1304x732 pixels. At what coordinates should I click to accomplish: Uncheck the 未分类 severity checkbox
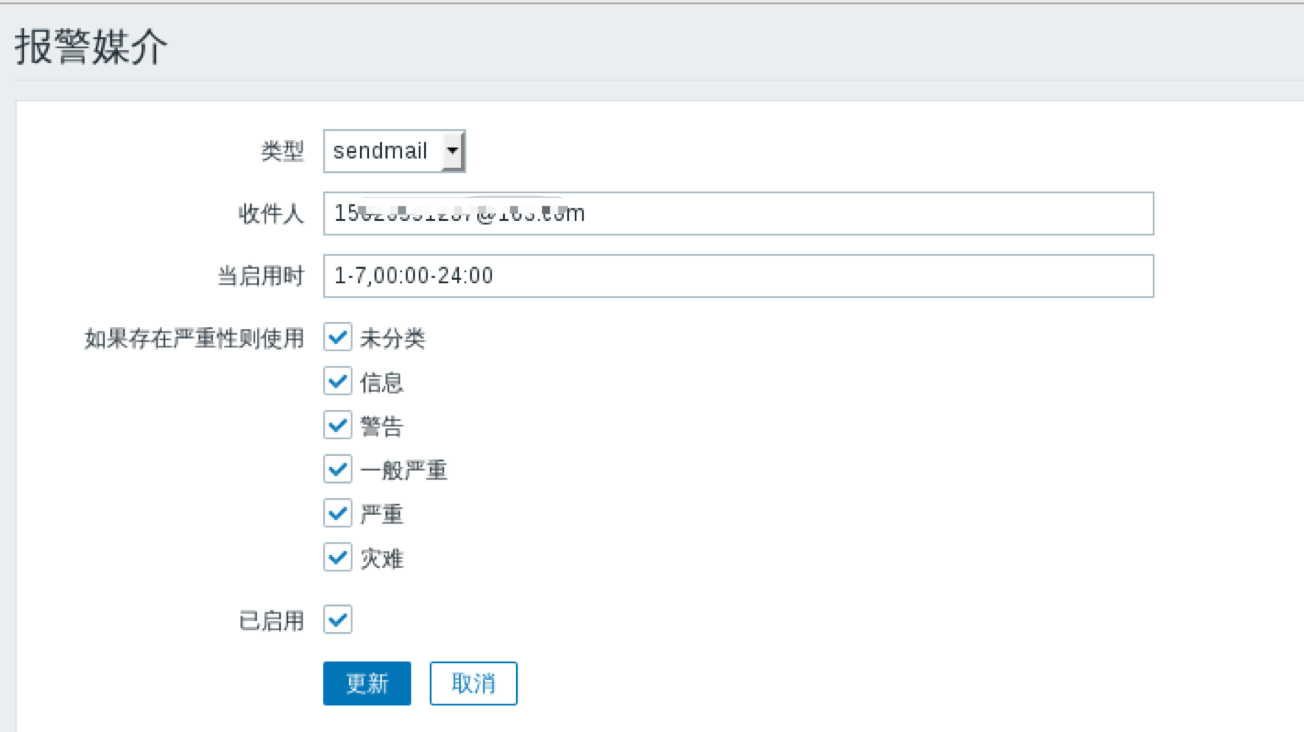338,338
